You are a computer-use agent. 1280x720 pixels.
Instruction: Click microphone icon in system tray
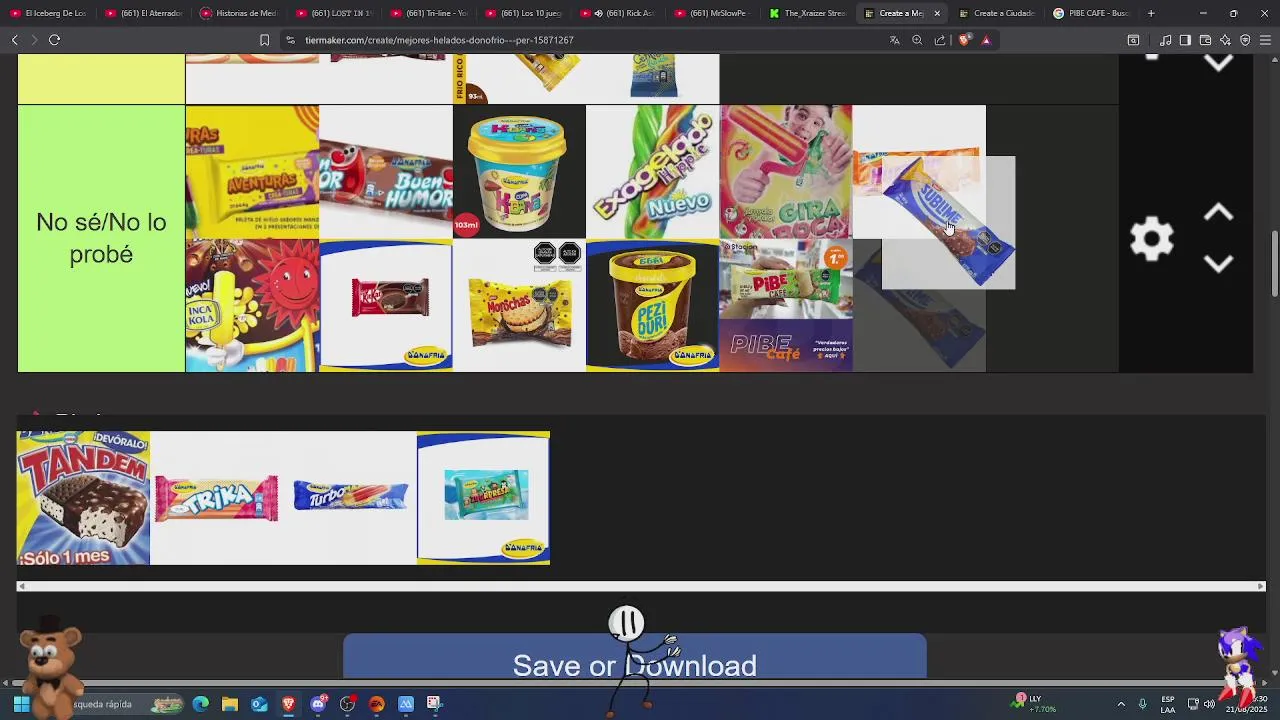[x=1142, y=704]
